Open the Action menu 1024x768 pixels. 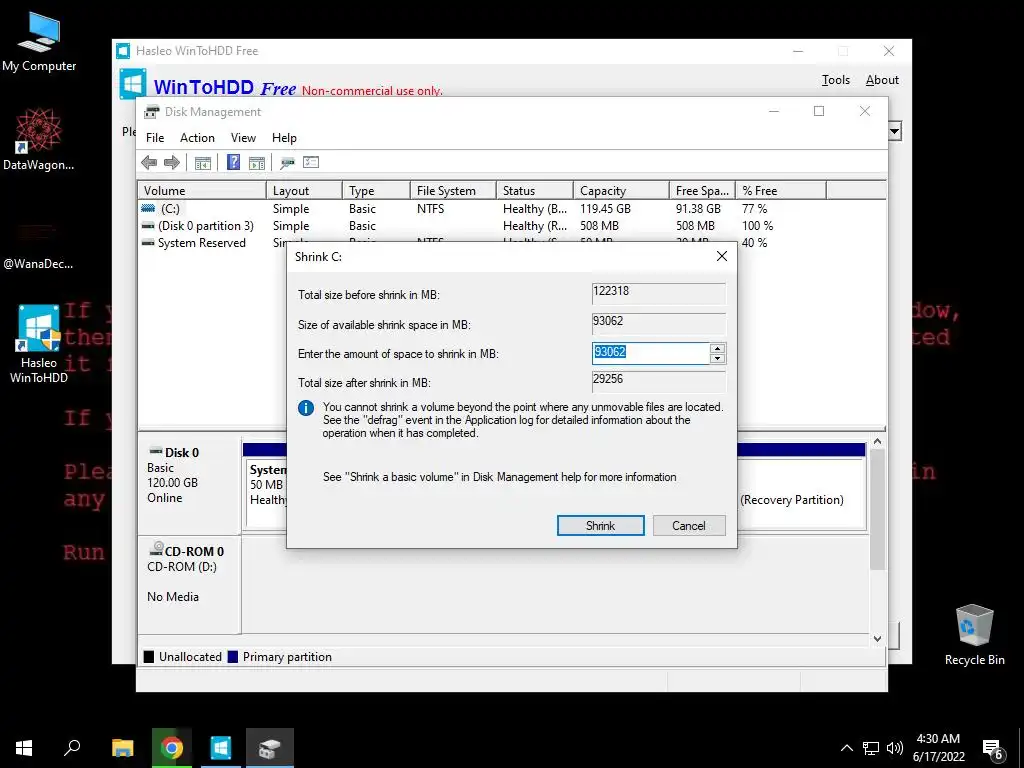[x=197, y=138]
